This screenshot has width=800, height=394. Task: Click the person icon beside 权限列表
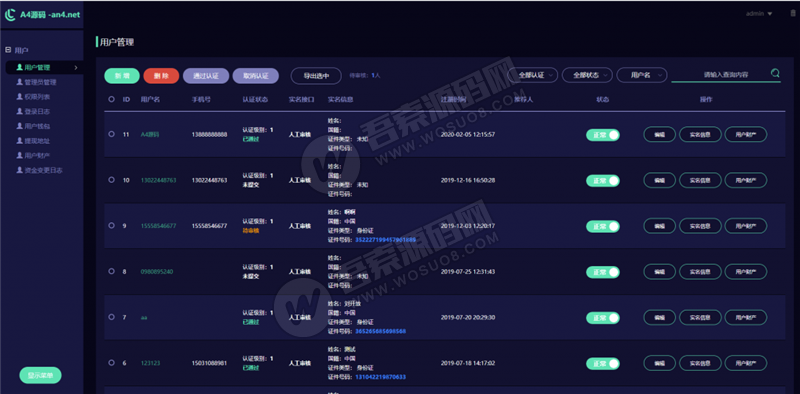tap(20, 96)
